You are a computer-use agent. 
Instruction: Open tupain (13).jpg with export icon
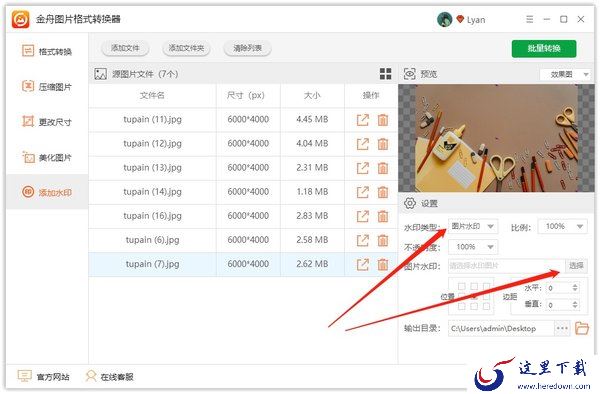point(362,168)
